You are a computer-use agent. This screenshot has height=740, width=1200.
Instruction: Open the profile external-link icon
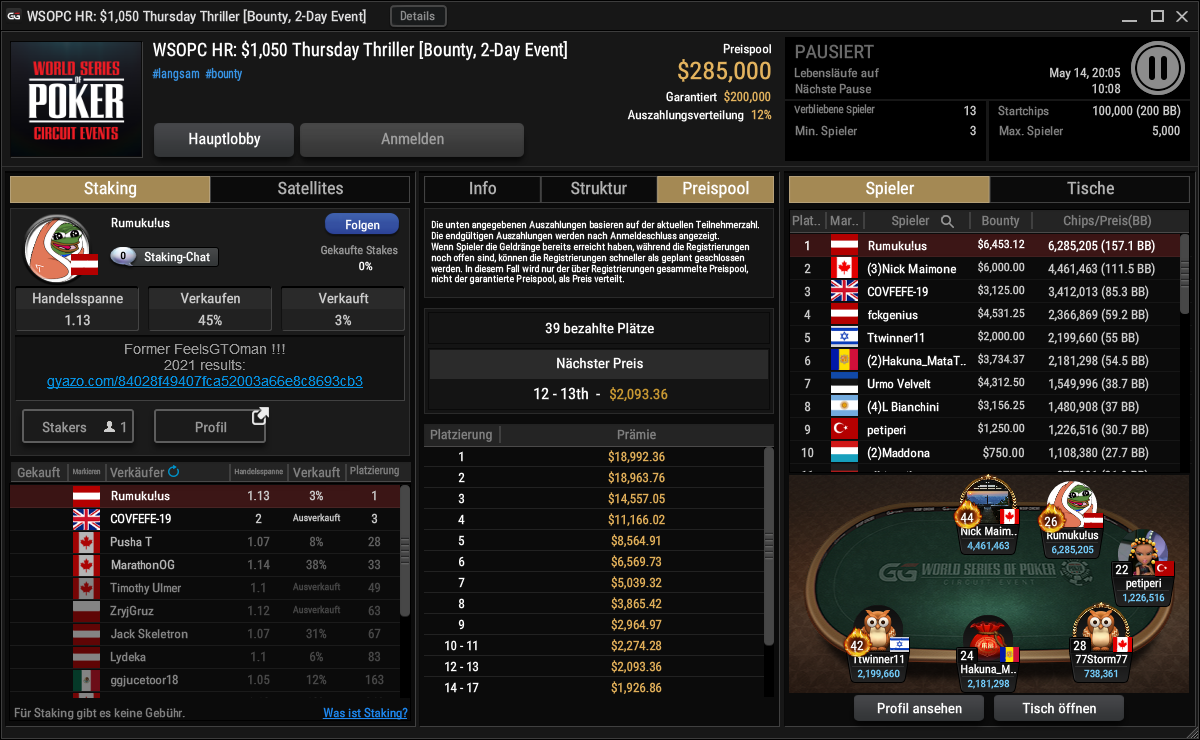tap(259, 415)
